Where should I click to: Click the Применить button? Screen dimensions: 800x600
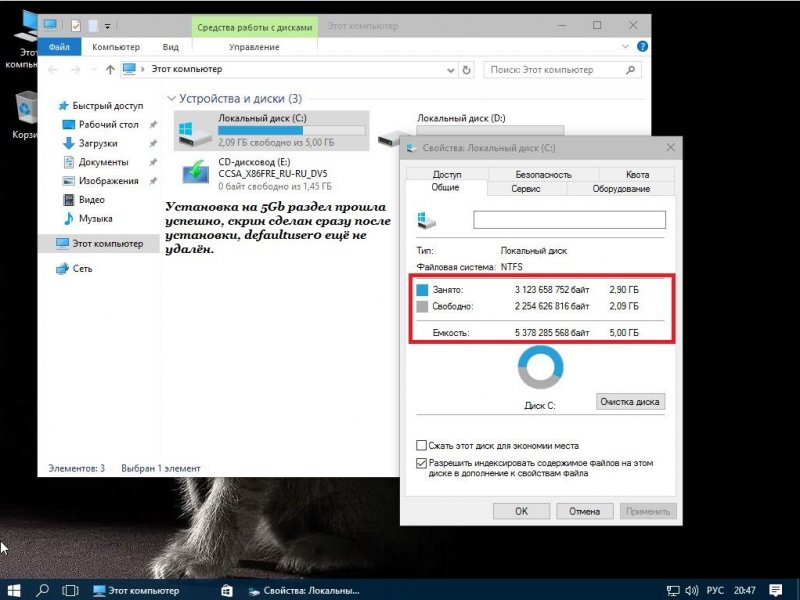point(648,511)
